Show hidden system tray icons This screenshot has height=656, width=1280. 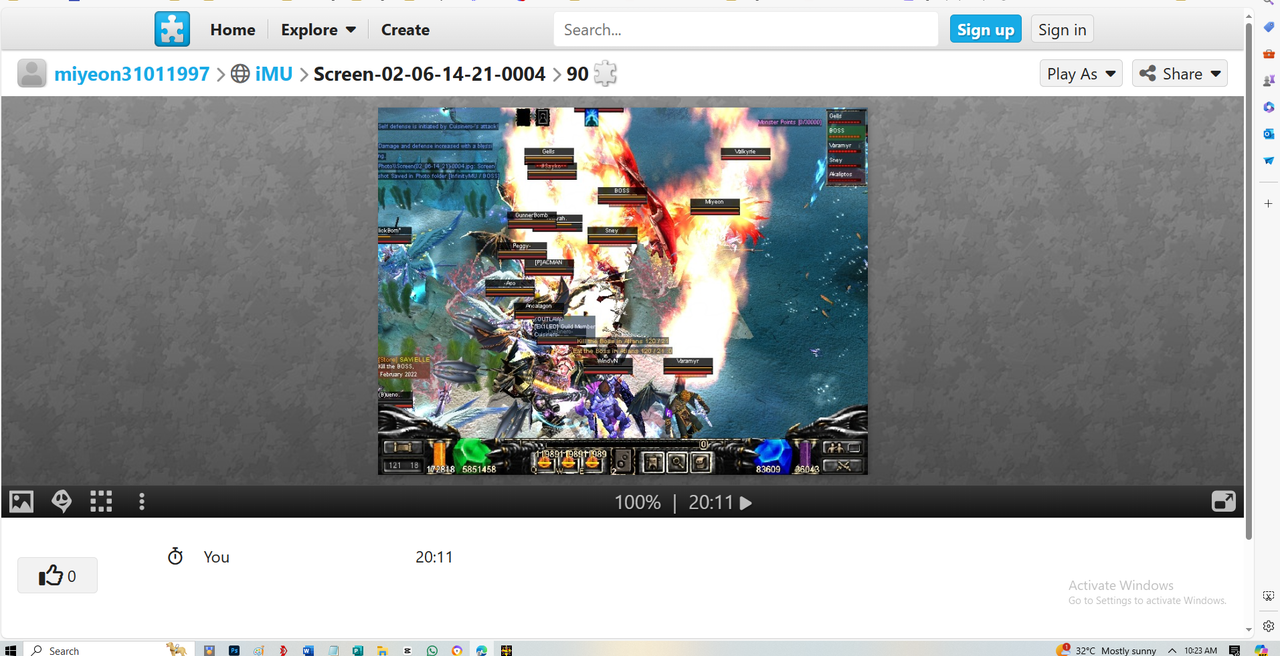(x=1172, y=650)
